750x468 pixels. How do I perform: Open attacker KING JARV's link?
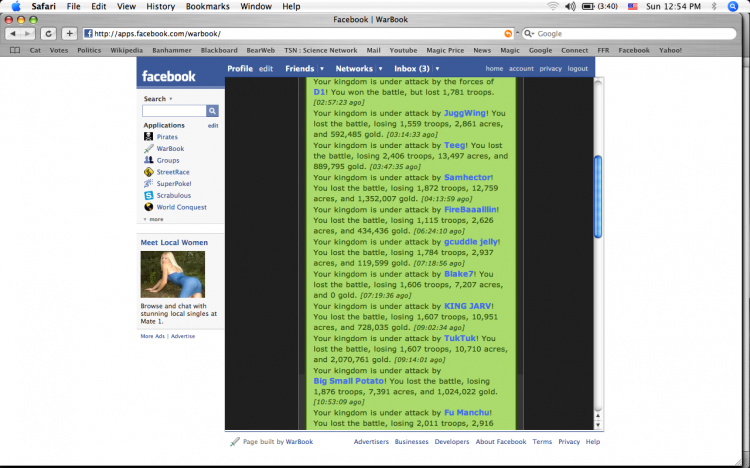coord(468,306)
